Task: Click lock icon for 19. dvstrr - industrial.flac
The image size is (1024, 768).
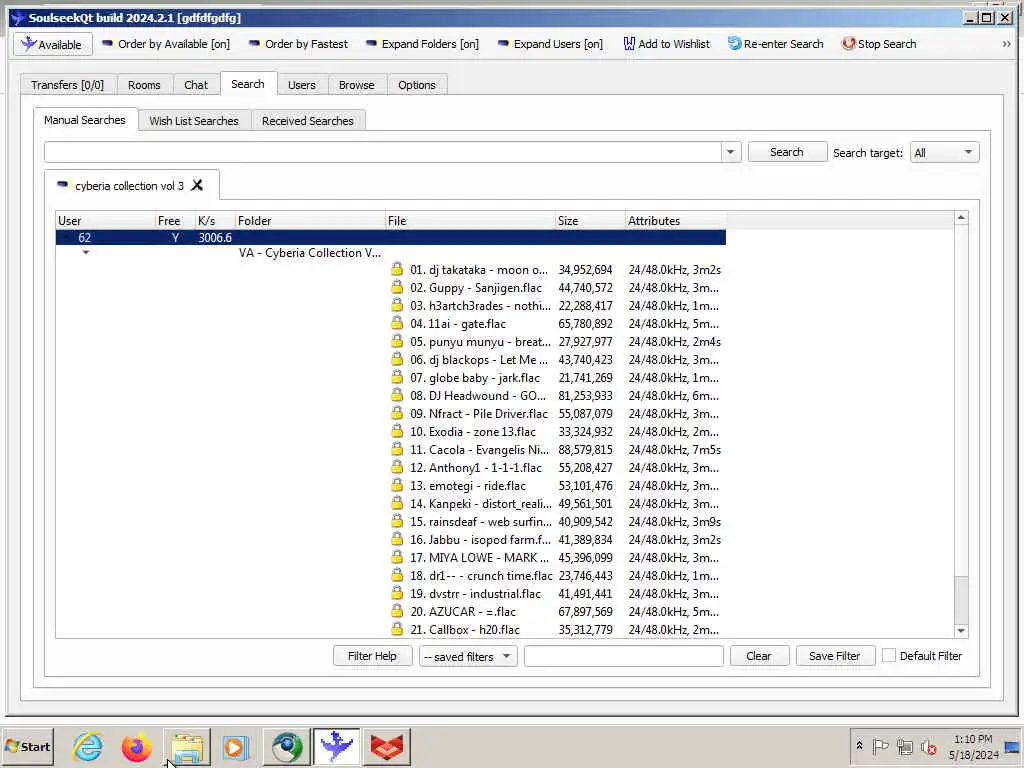Action: (x=397, y=593)
